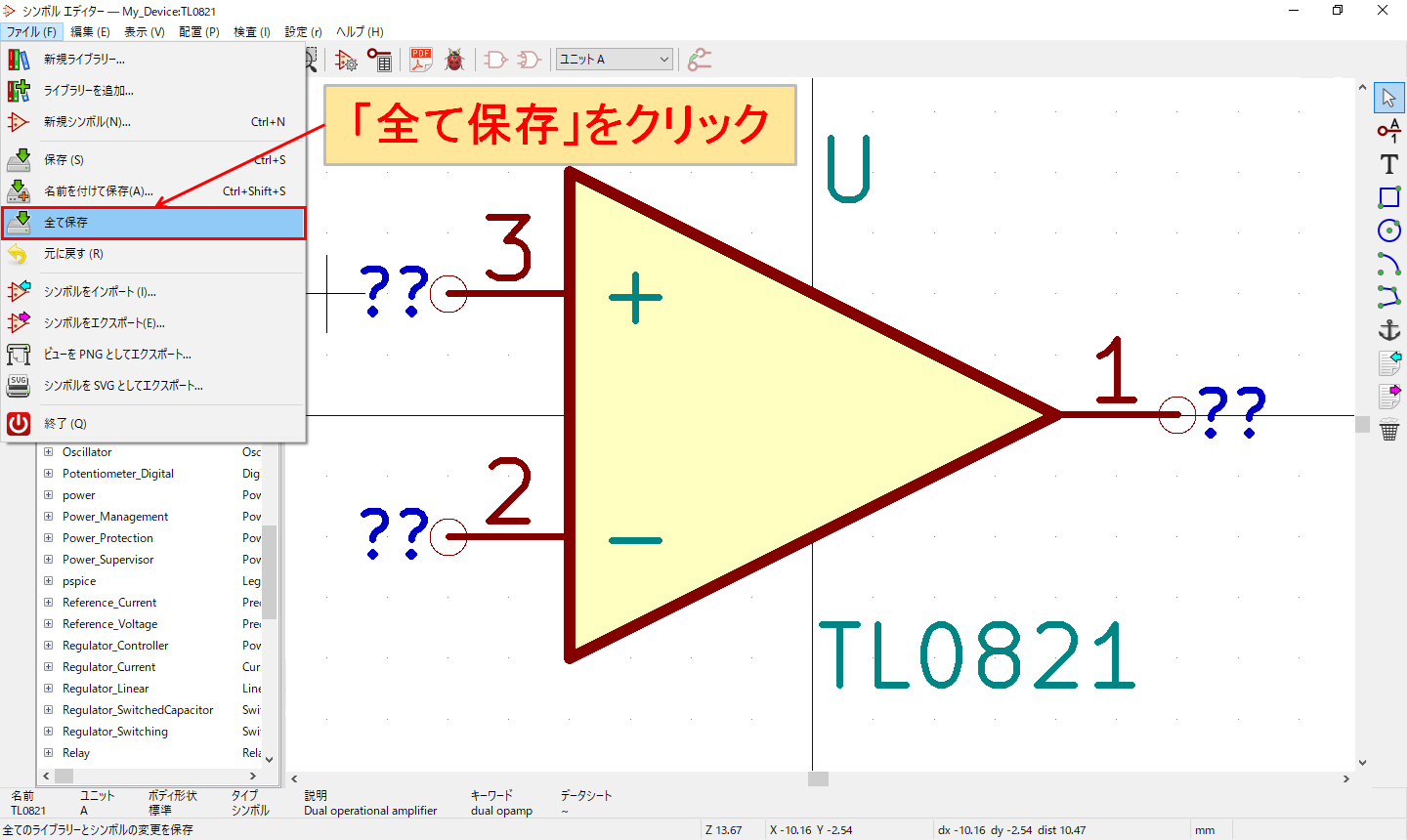Toggle De Morgan standard body style
This screenshot has width=1407, height=840.
tap(496, 59)
